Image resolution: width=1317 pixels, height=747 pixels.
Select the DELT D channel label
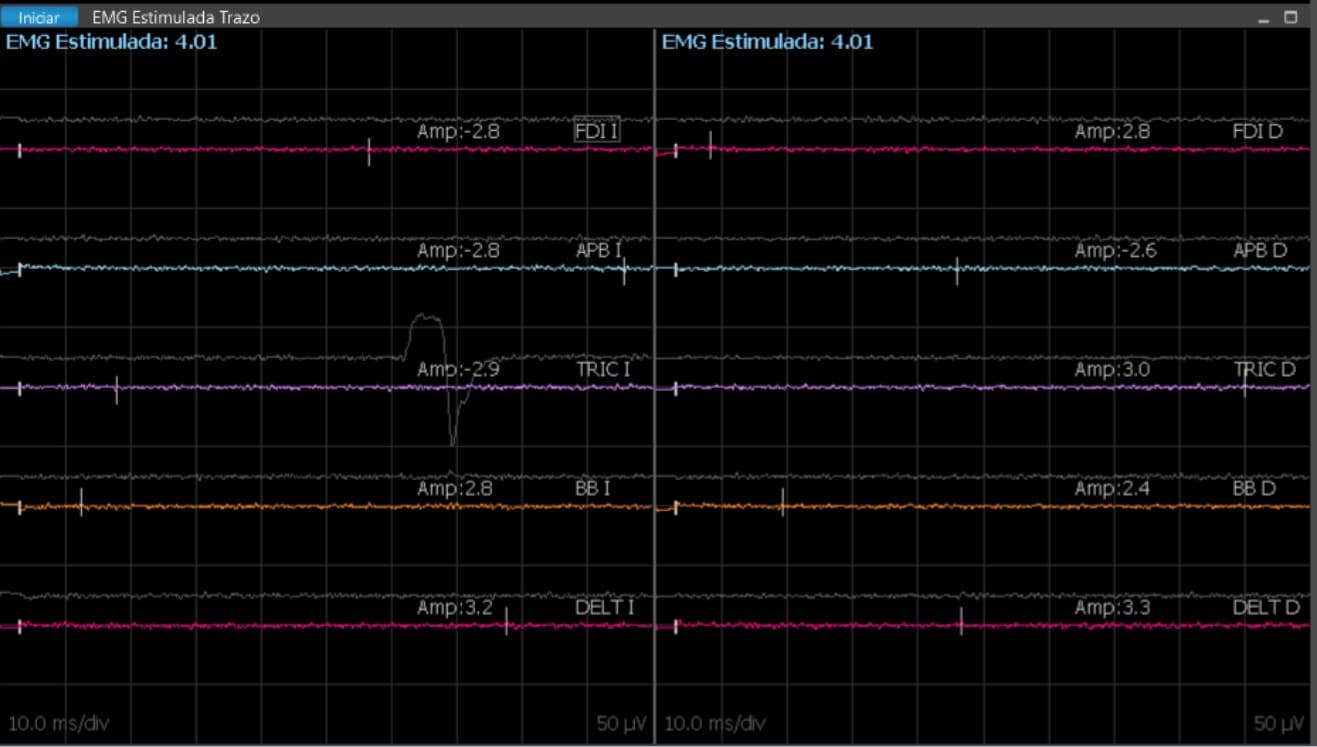1265,607
